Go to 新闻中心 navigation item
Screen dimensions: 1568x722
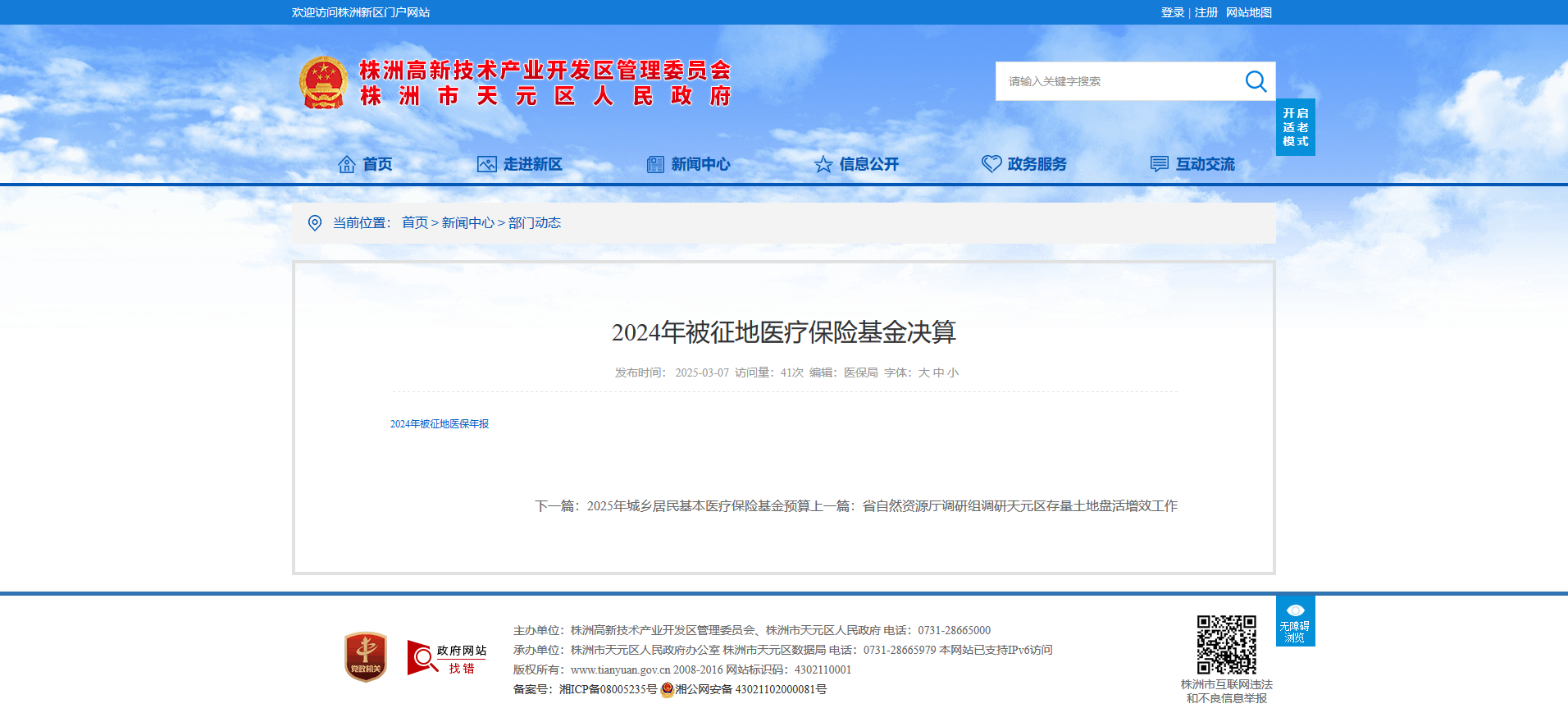tap(688, 164)
